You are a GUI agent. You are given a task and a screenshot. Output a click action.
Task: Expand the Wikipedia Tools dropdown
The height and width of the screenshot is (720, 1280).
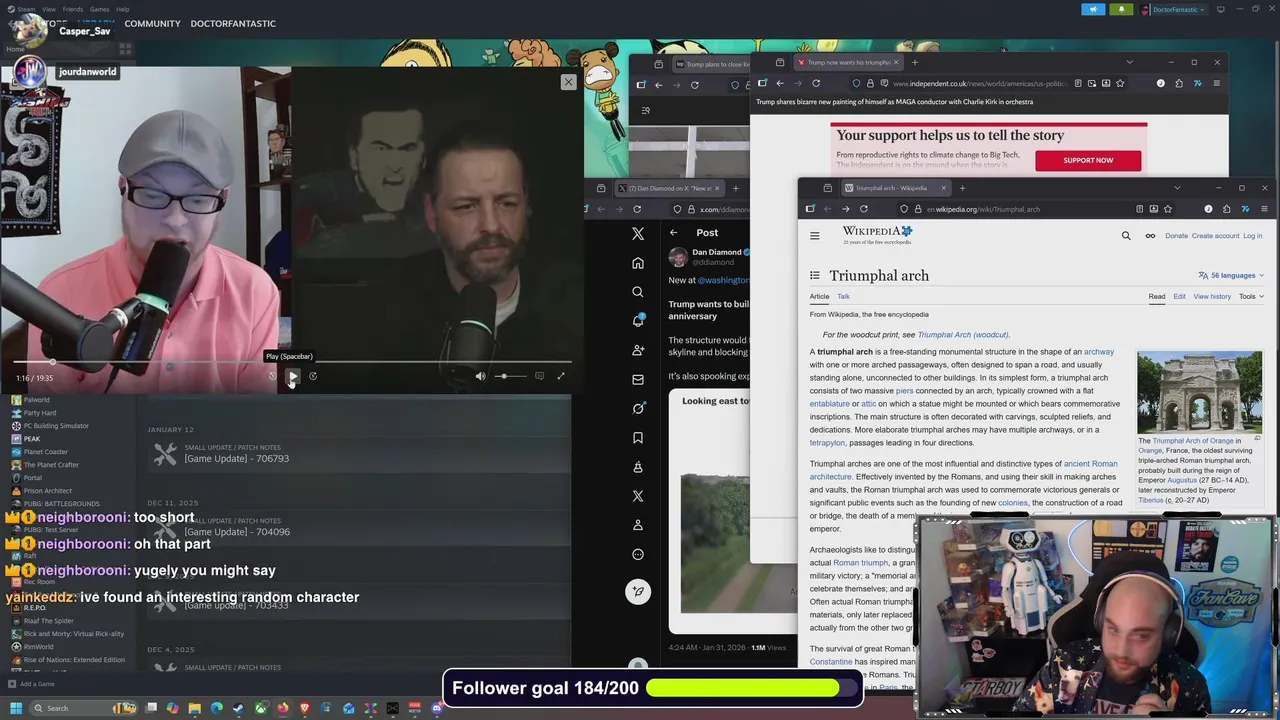tap(1251, 297)
